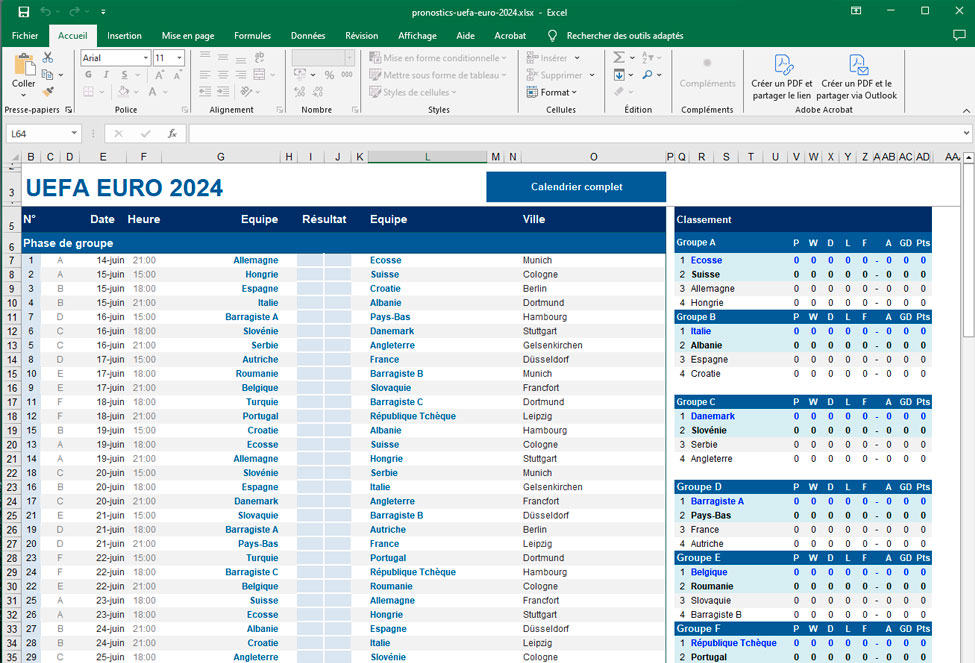Click the Fill down arrow icon
The width and height of the screenshot is (975, 663).
click(x=619, y=75)
